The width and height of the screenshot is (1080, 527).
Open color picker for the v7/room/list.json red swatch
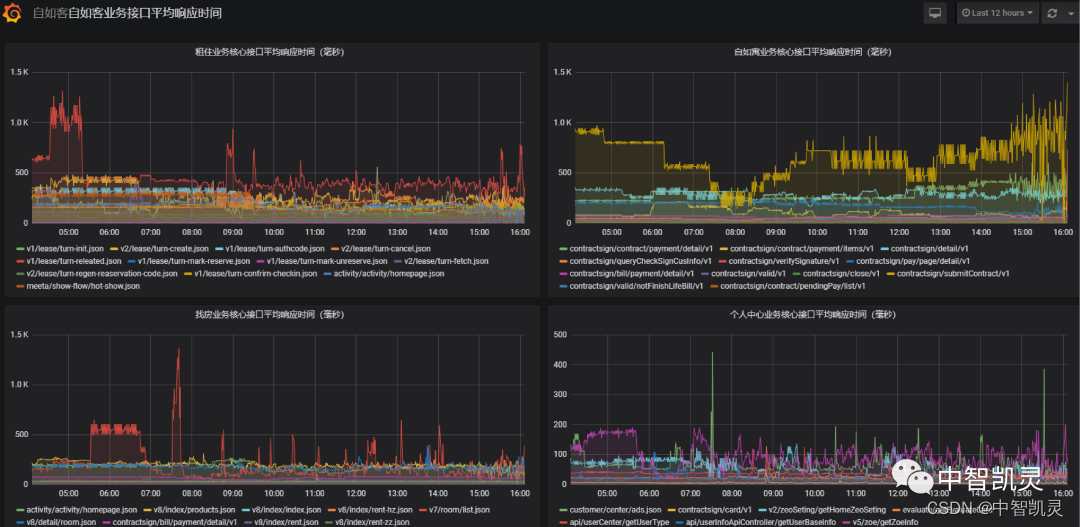(424, 510)
